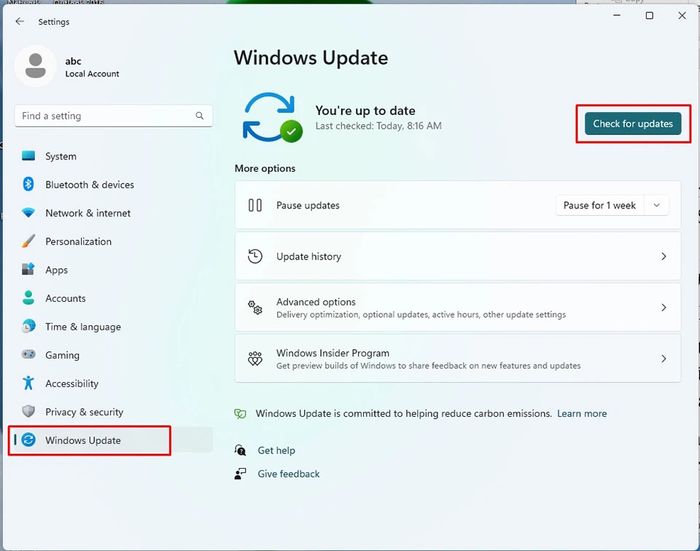Open the Apps section
Viewport: 700px width, 551px height.
pos(113,270)
